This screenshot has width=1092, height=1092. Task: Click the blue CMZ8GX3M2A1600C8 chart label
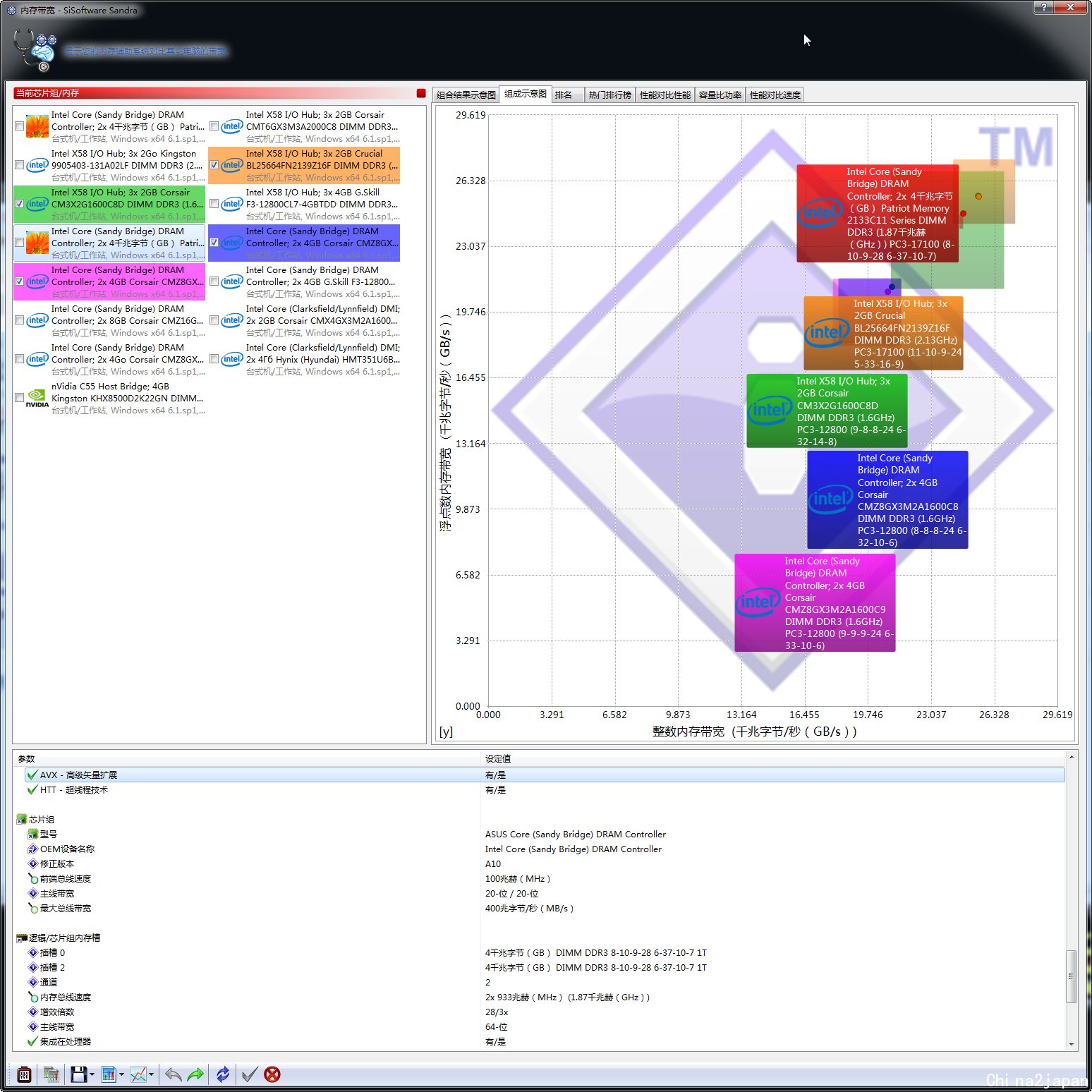point(887,500)
